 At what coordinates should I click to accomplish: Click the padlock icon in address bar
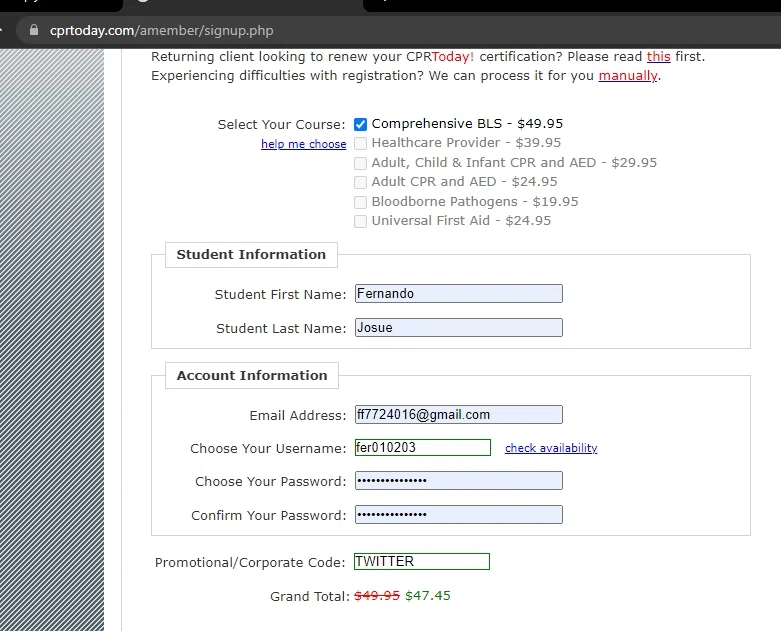coord(34,30)
